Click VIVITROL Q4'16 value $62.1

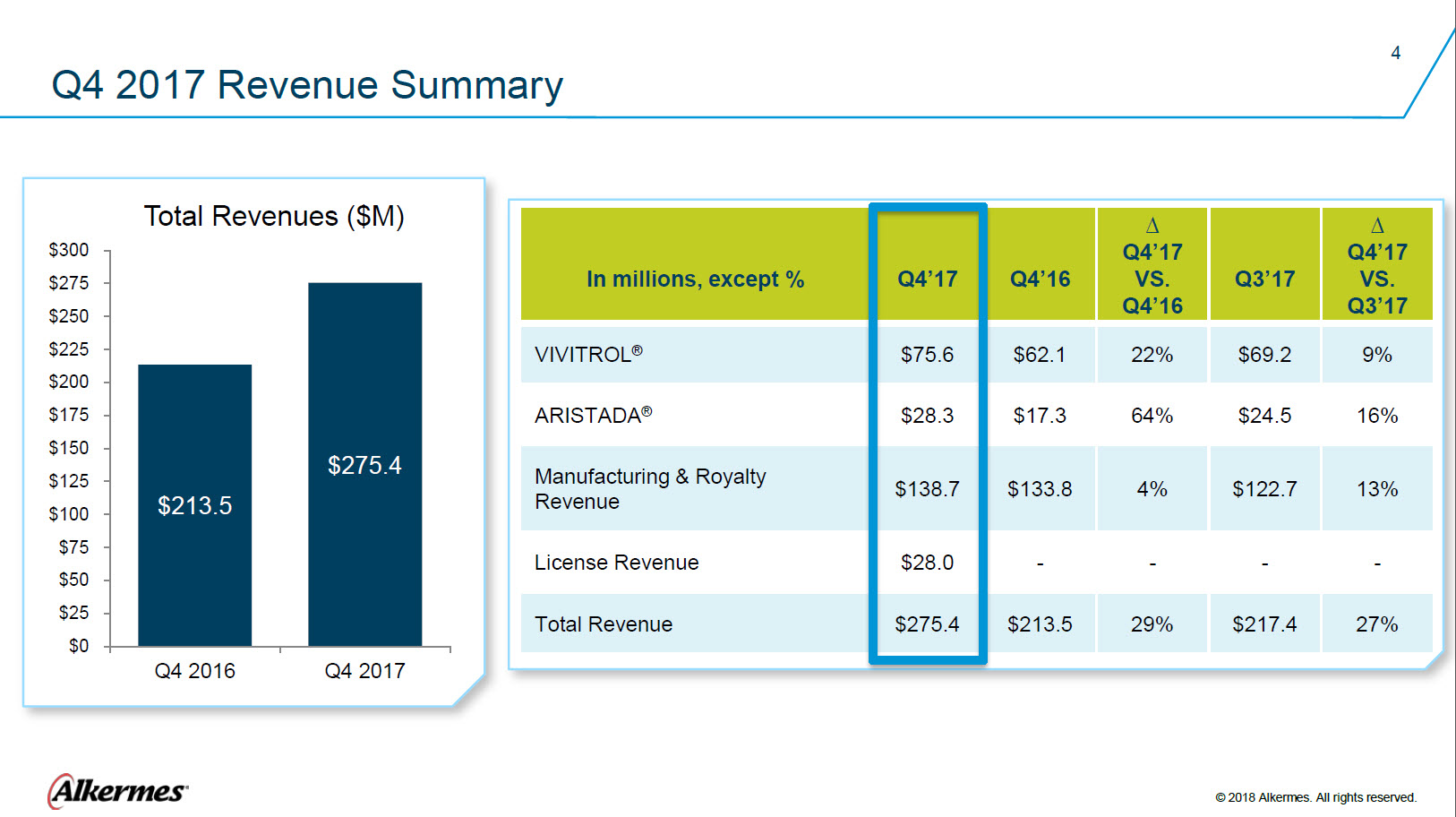pos(1040,355)
